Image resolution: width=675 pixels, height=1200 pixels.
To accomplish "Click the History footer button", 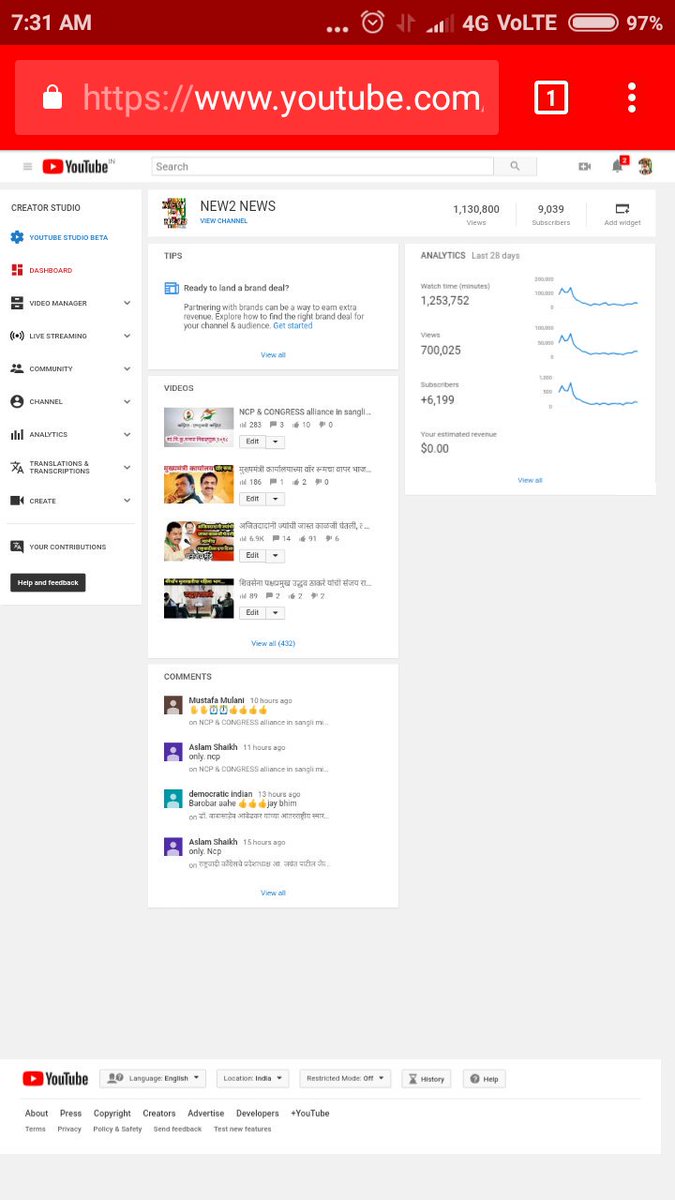I will click(x=427, y=1079).
